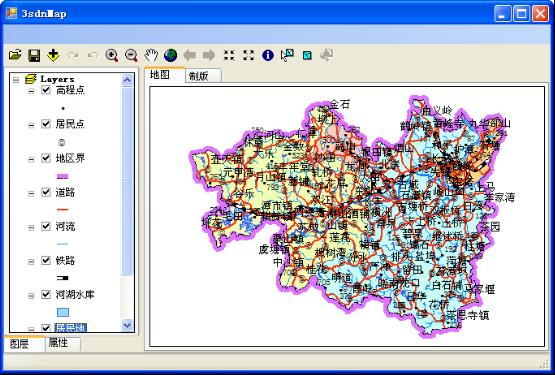Show full extent with globe icon

(171, 55)
